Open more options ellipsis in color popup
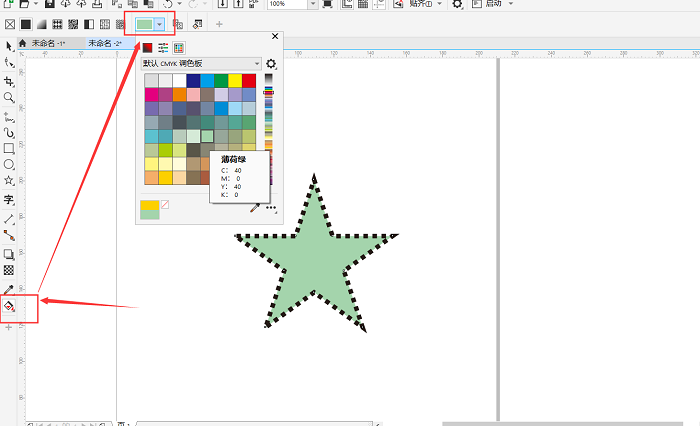Image resolution: width=700 pixels, height=426 pixels. click(271, 208)
